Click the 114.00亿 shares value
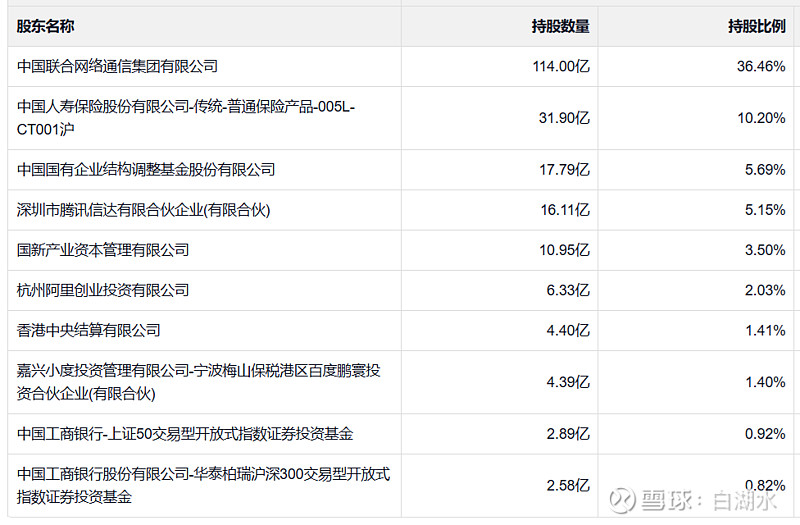The height and width of the screenshot is (525, 800). click(561, 66)
